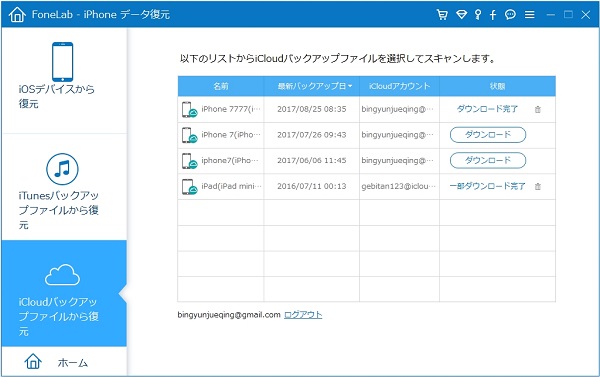Click the diamond upgrade icon
The height and width of the screenshot is (377, 600).
pyautogui.click(x=461, y=15)
